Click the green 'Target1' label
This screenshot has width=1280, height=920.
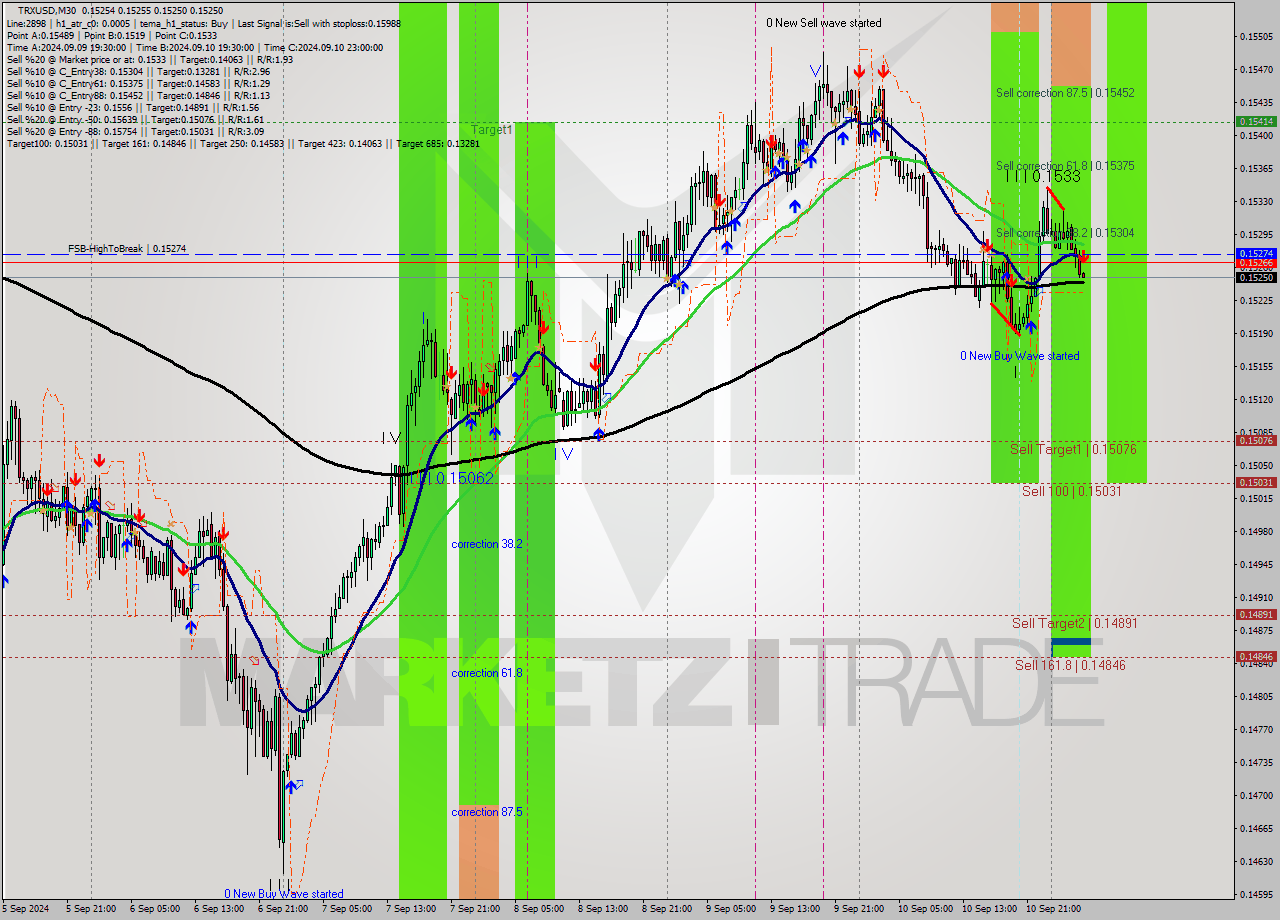pos(491,130)
